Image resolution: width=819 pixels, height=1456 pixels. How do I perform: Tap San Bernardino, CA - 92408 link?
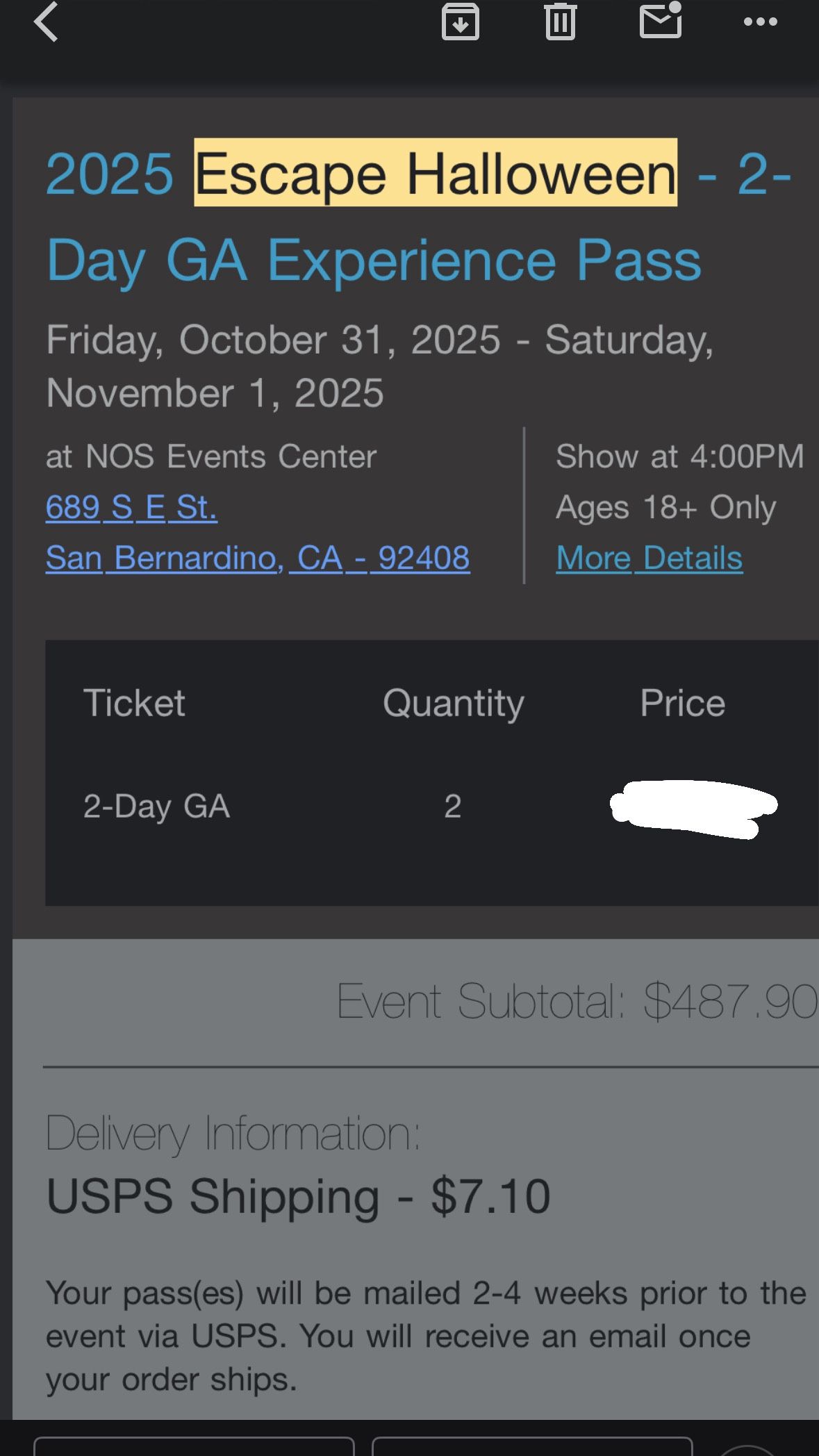pyautogui.click(x=258, y=558)
